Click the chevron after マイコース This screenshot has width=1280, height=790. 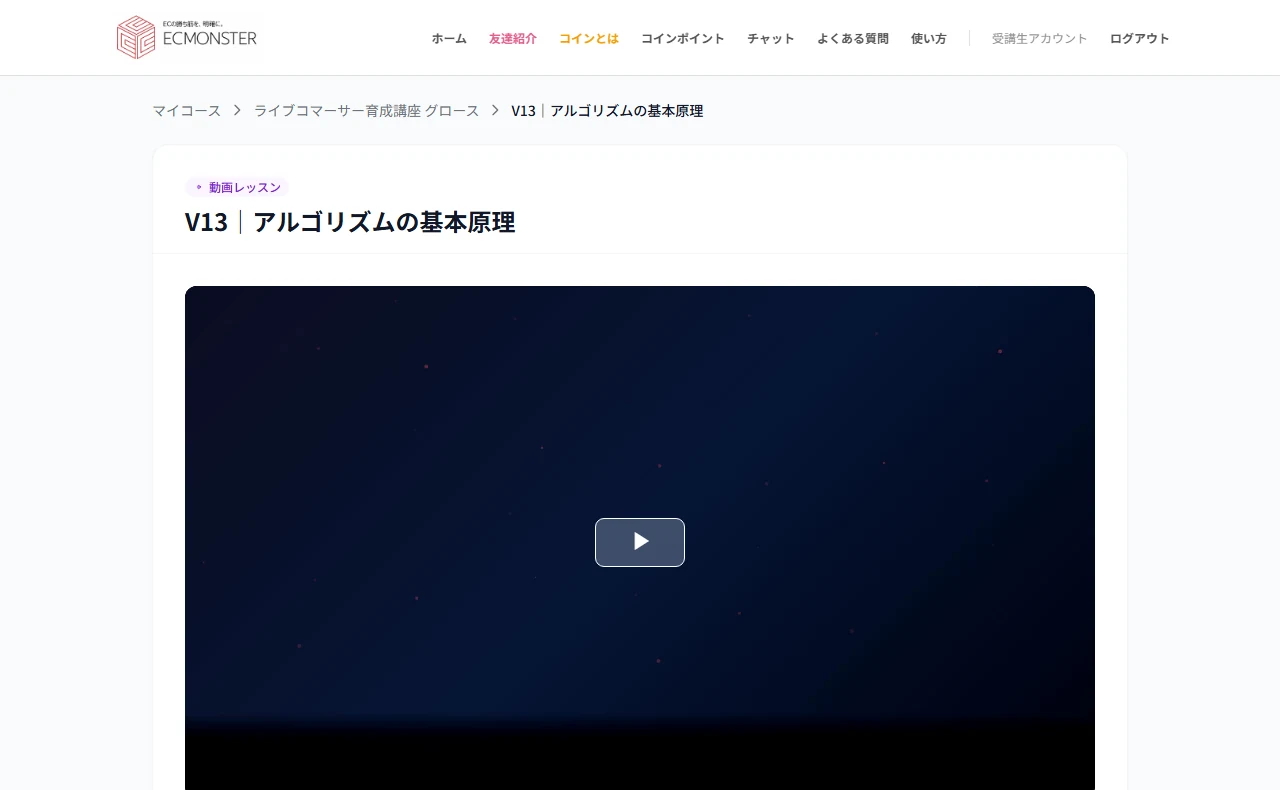click(x=238, y=111)
